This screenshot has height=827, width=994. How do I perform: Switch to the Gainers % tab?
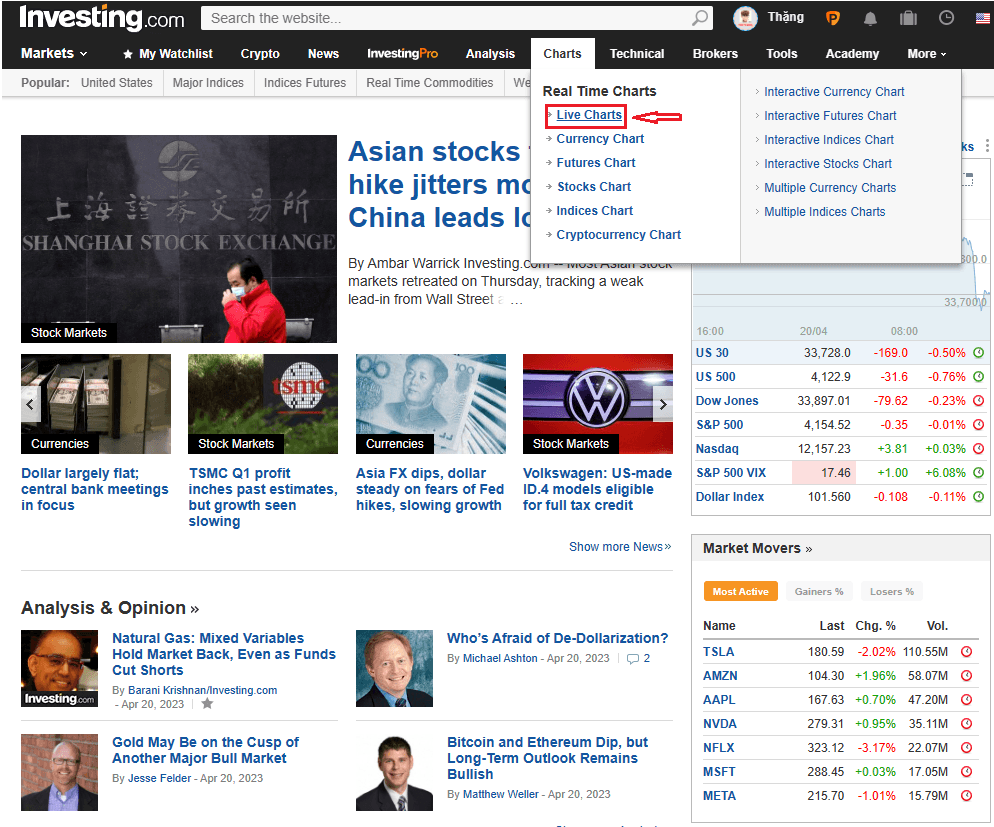tap(819, 591)
